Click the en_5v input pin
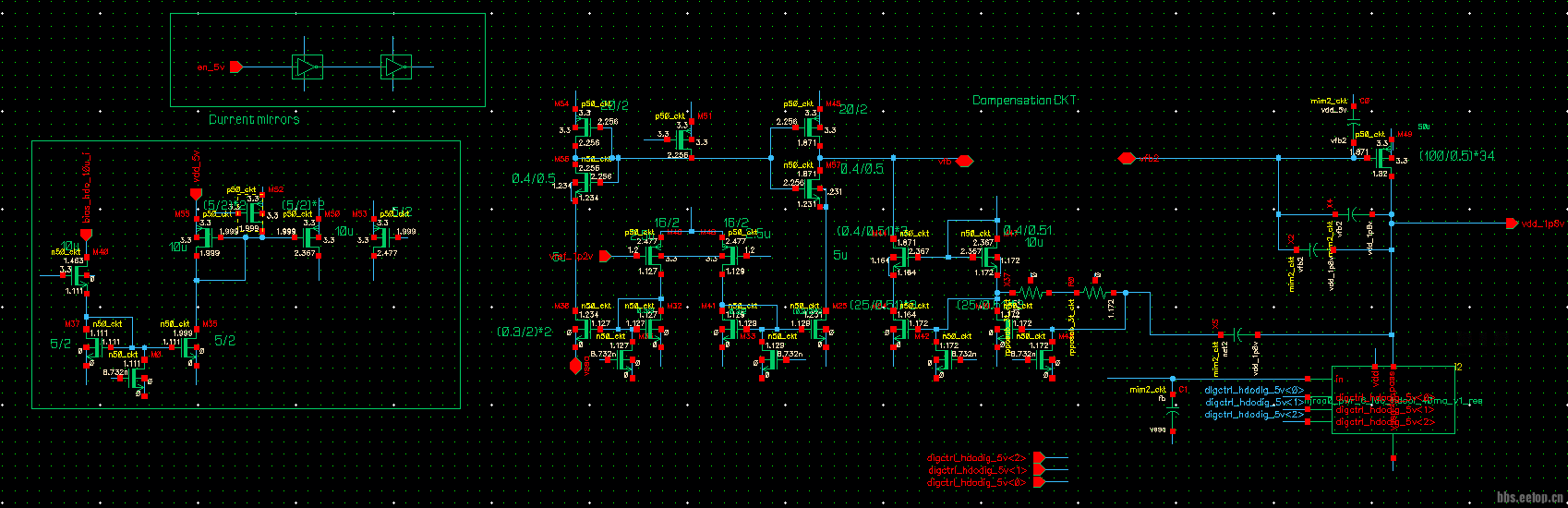Screen dimensions: 1568x508 tap(235, 67)
